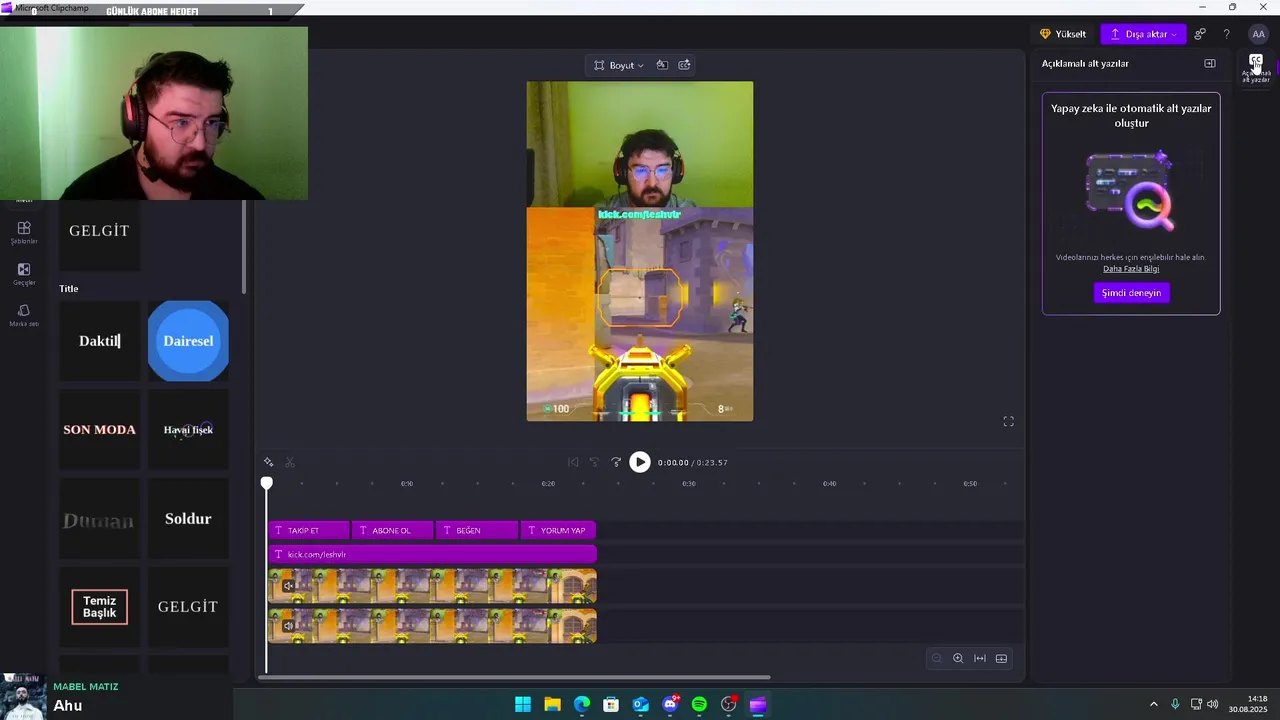Click the rightmost timeline zoom bar icon

pyautogui.click(x=1001, y=658)
